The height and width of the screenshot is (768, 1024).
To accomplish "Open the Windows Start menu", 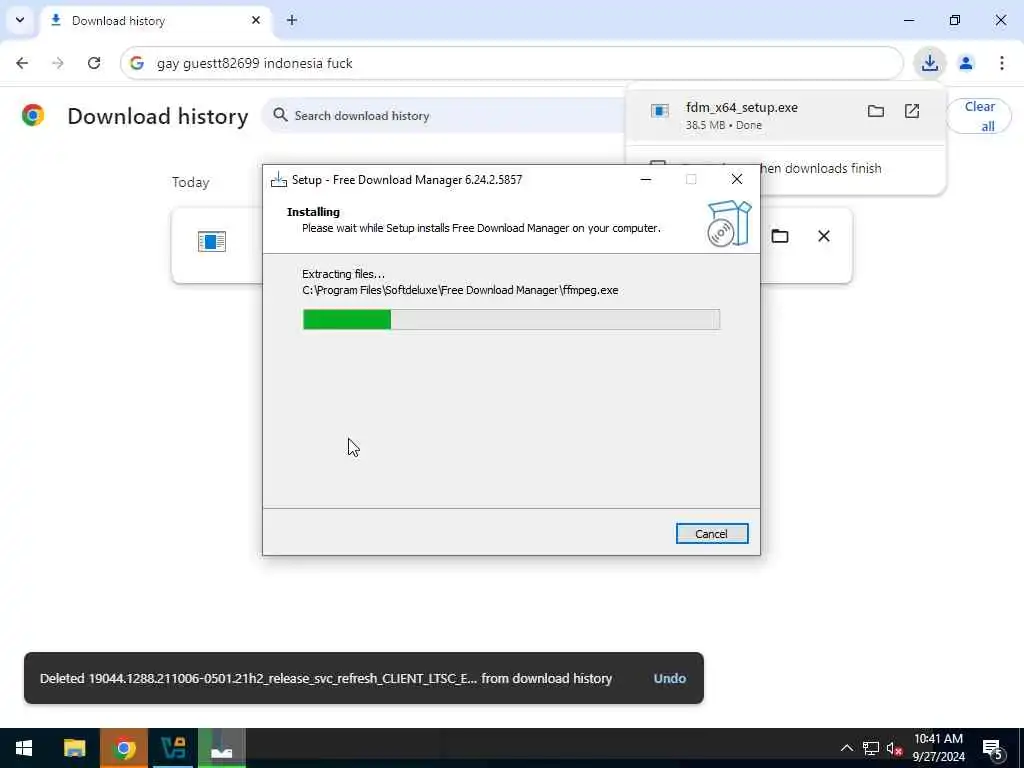I will coord(24,748).
